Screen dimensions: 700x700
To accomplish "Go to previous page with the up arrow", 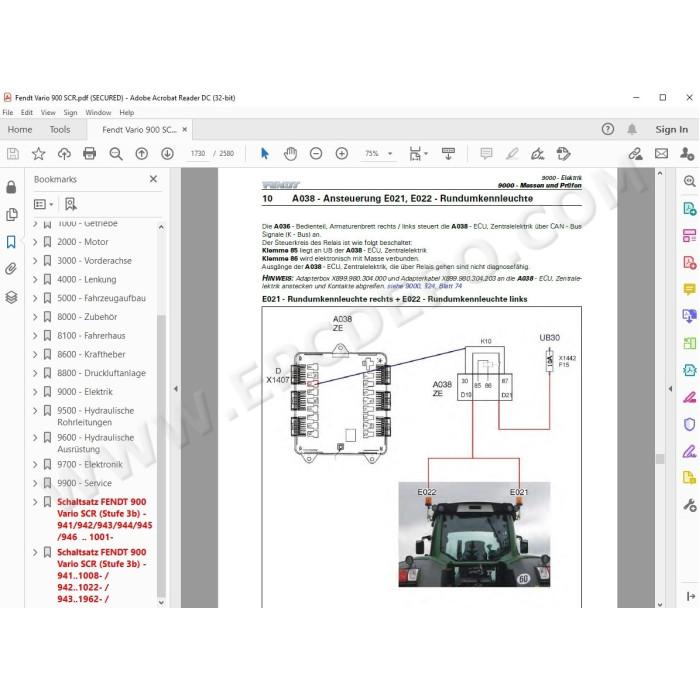I will click(x=142, y=154).
